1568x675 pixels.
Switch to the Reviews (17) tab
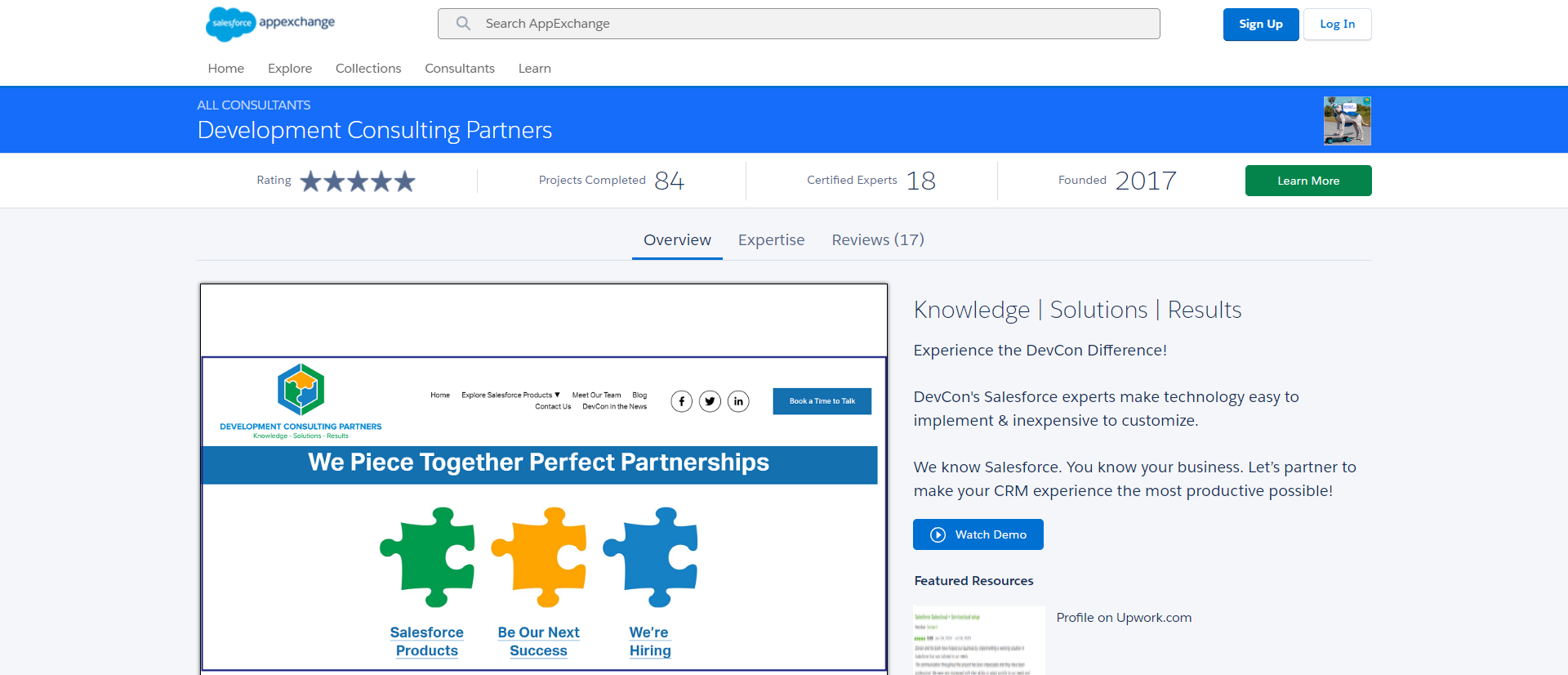click(x=878, y=240)
